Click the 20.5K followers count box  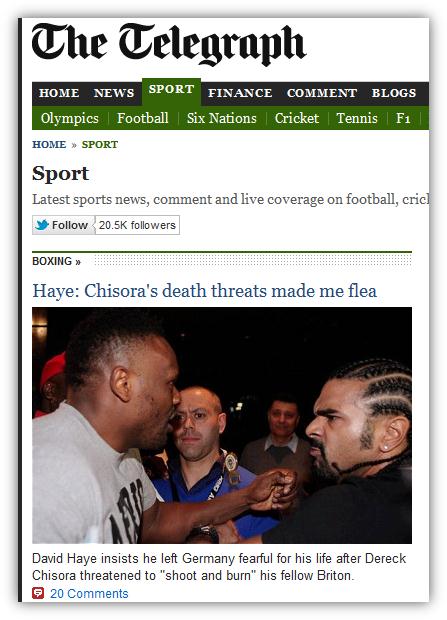click(137, 225)
